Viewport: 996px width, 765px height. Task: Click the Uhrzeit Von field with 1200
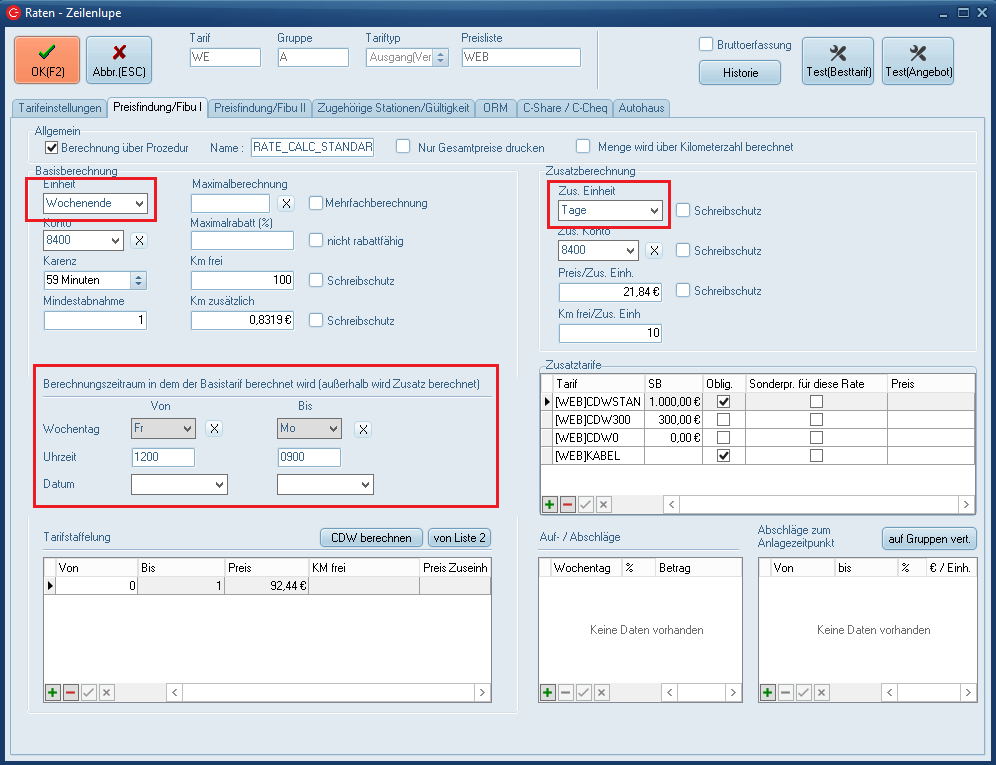163,457
